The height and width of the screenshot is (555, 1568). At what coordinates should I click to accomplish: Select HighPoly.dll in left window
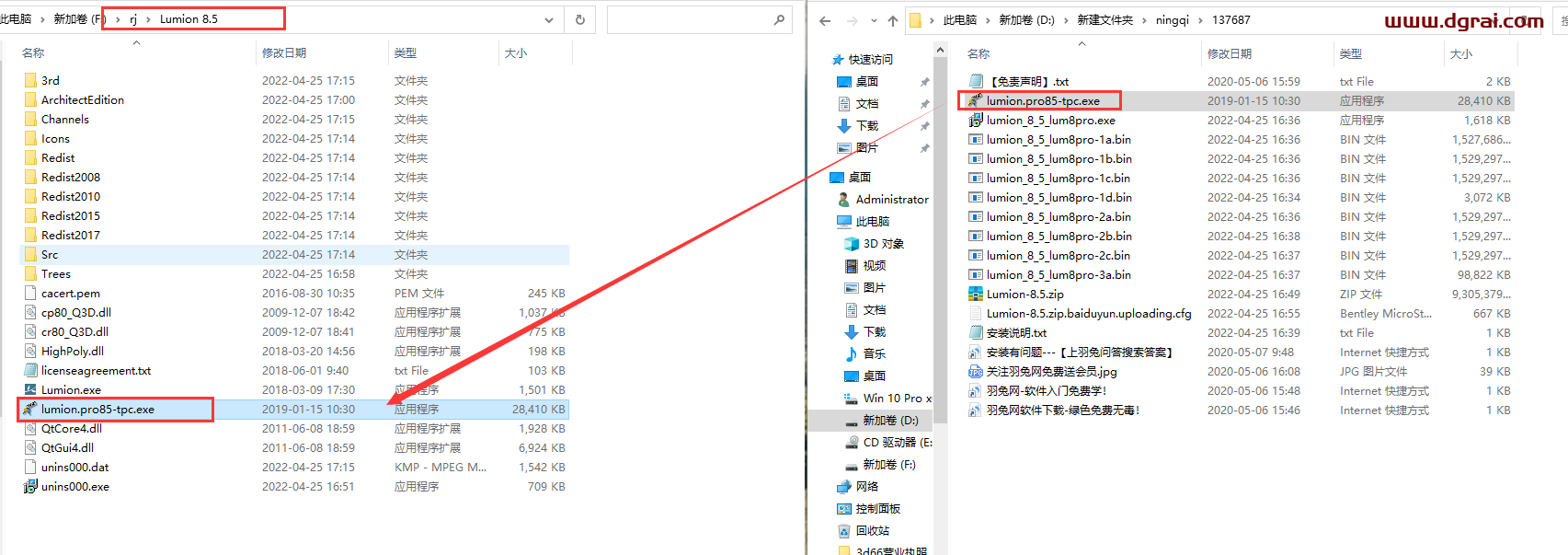73,351
